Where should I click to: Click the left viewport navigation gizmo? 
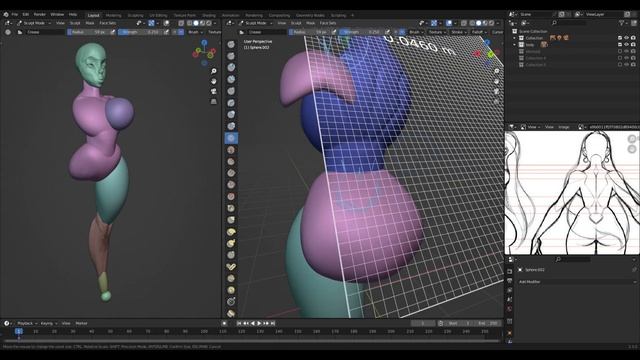pyautogui.click(x=204, y=52)
